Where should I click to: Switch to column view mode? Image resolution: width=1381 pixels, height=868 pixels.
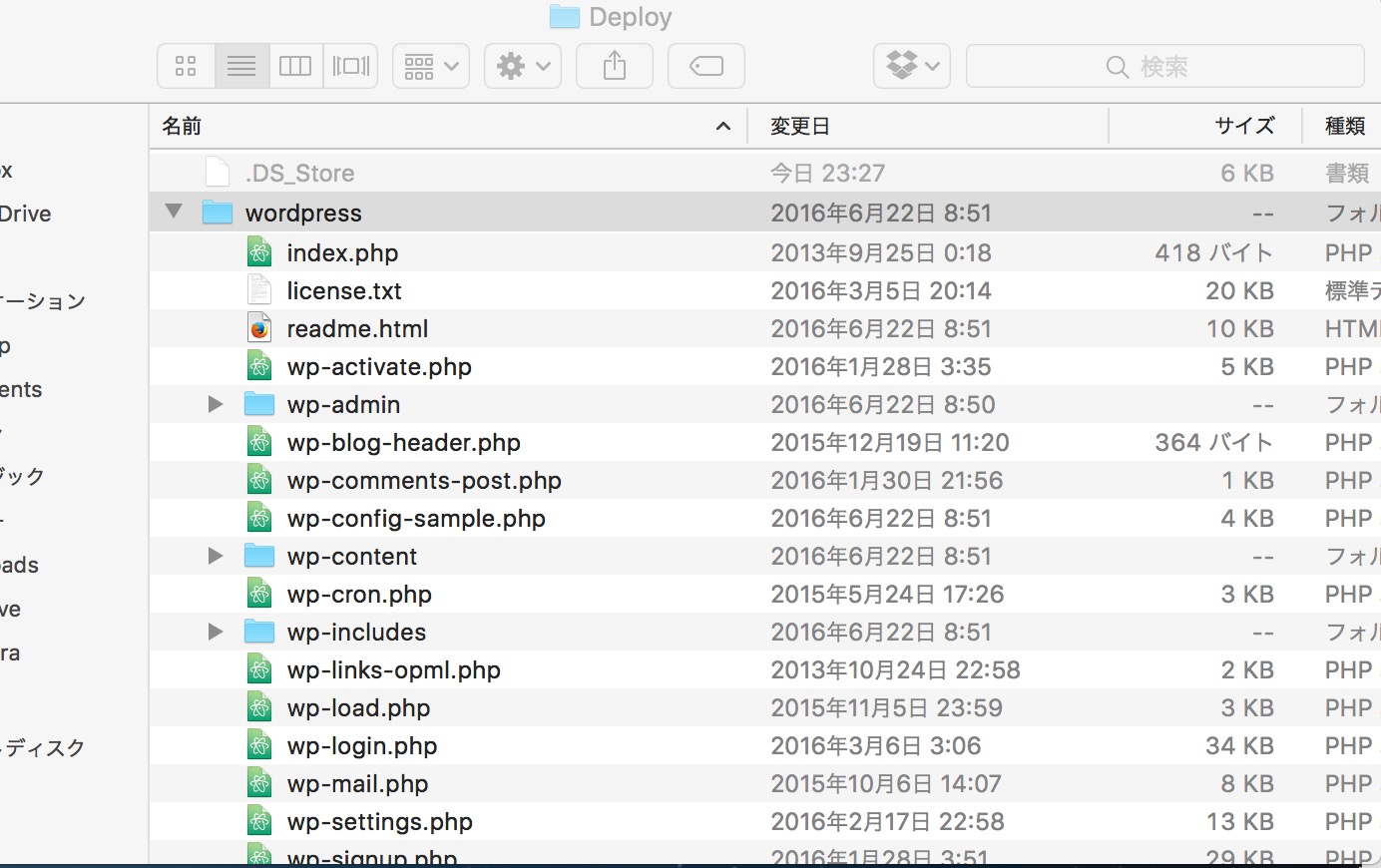295,66
